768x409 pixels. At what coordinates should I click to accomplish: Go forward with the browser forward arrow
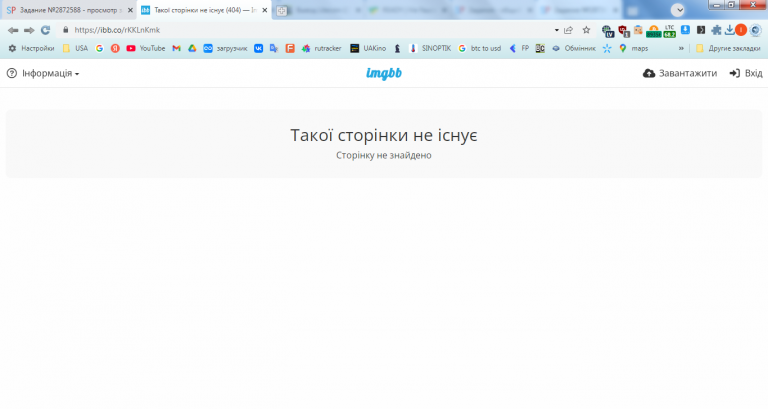29,30
